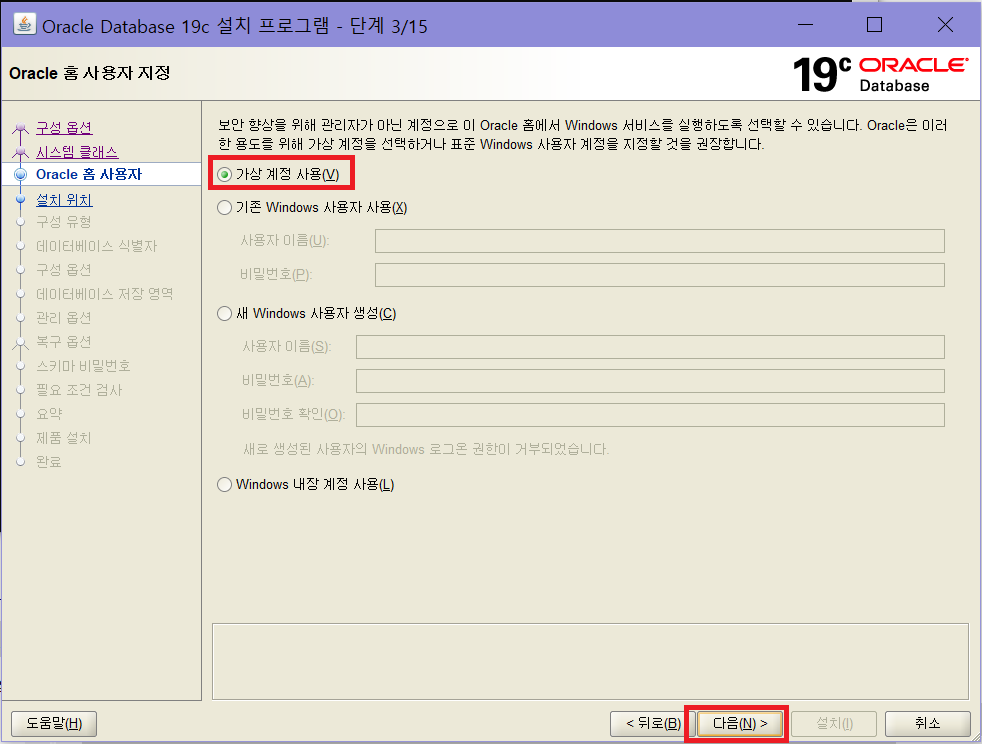Screen dimensions: 982x744
Task: Minimize the installer window
Action: tap(805, 25)
